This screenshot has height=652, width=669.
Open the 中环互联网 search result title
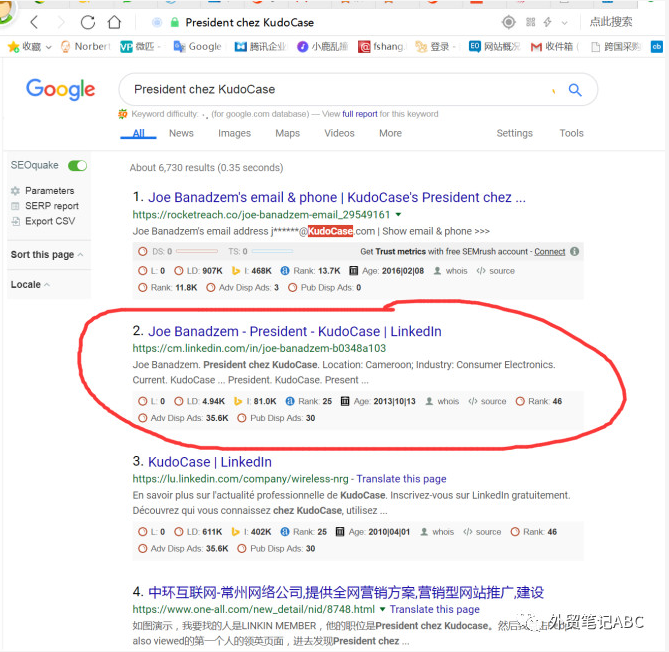point(346,593)
